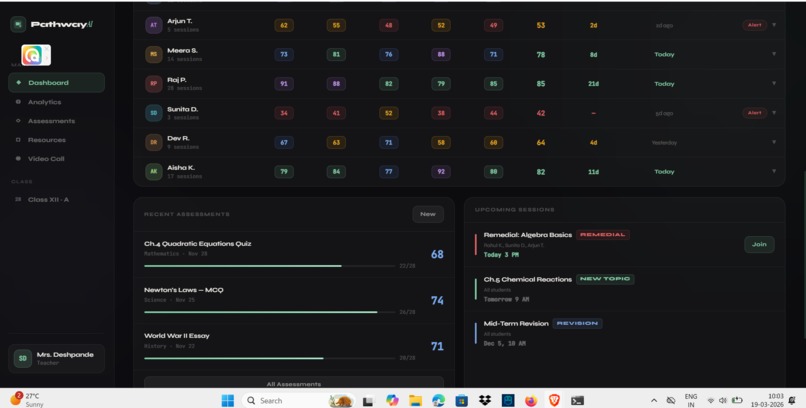Image resolution: width=806 pixels, height=408 pixels.
Task: Click the notification bell in system tray
Action: point(792,400)
